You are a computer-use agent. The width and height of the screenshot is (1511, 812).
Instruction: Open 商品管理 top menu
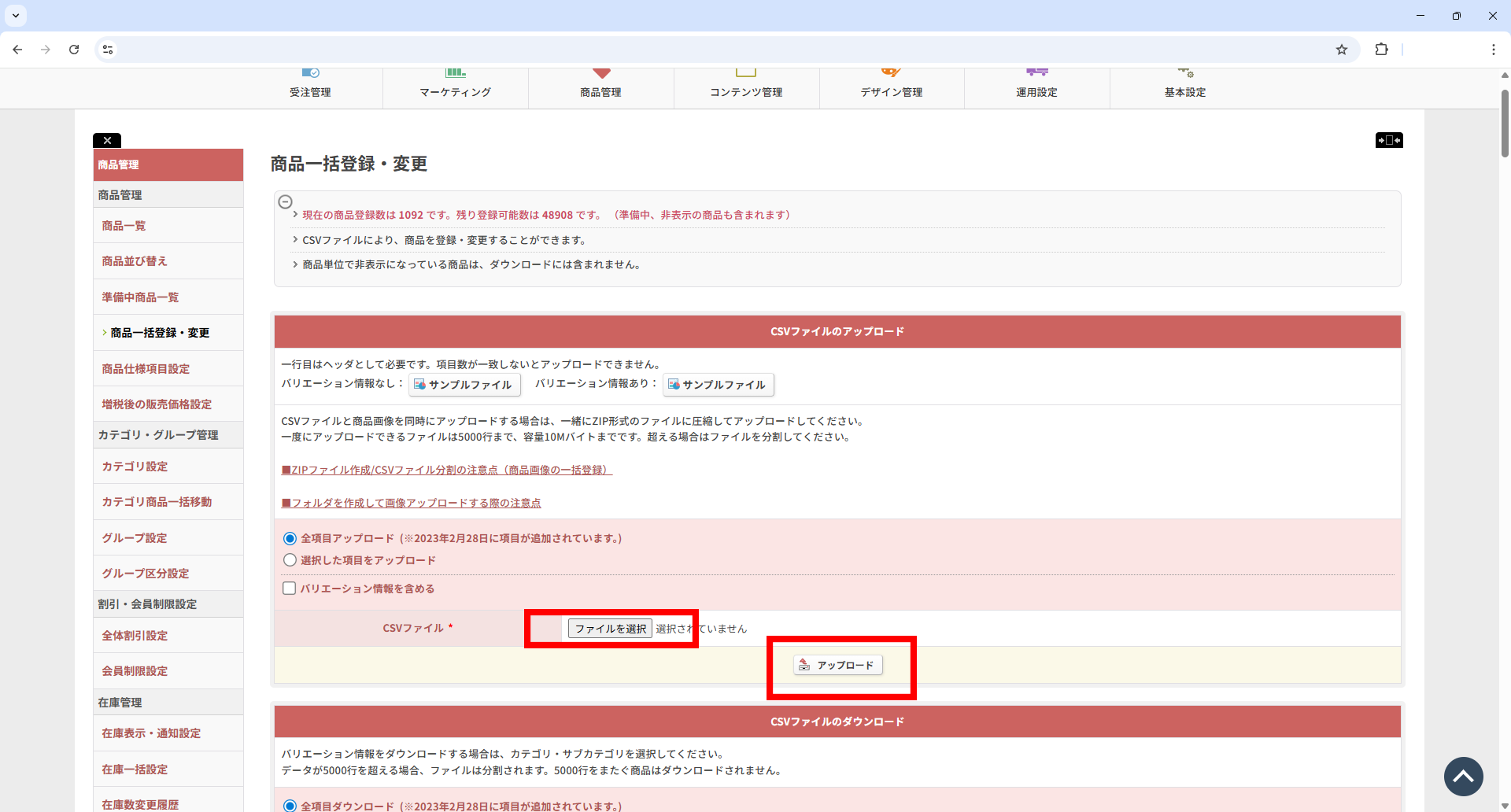(600, 87)
